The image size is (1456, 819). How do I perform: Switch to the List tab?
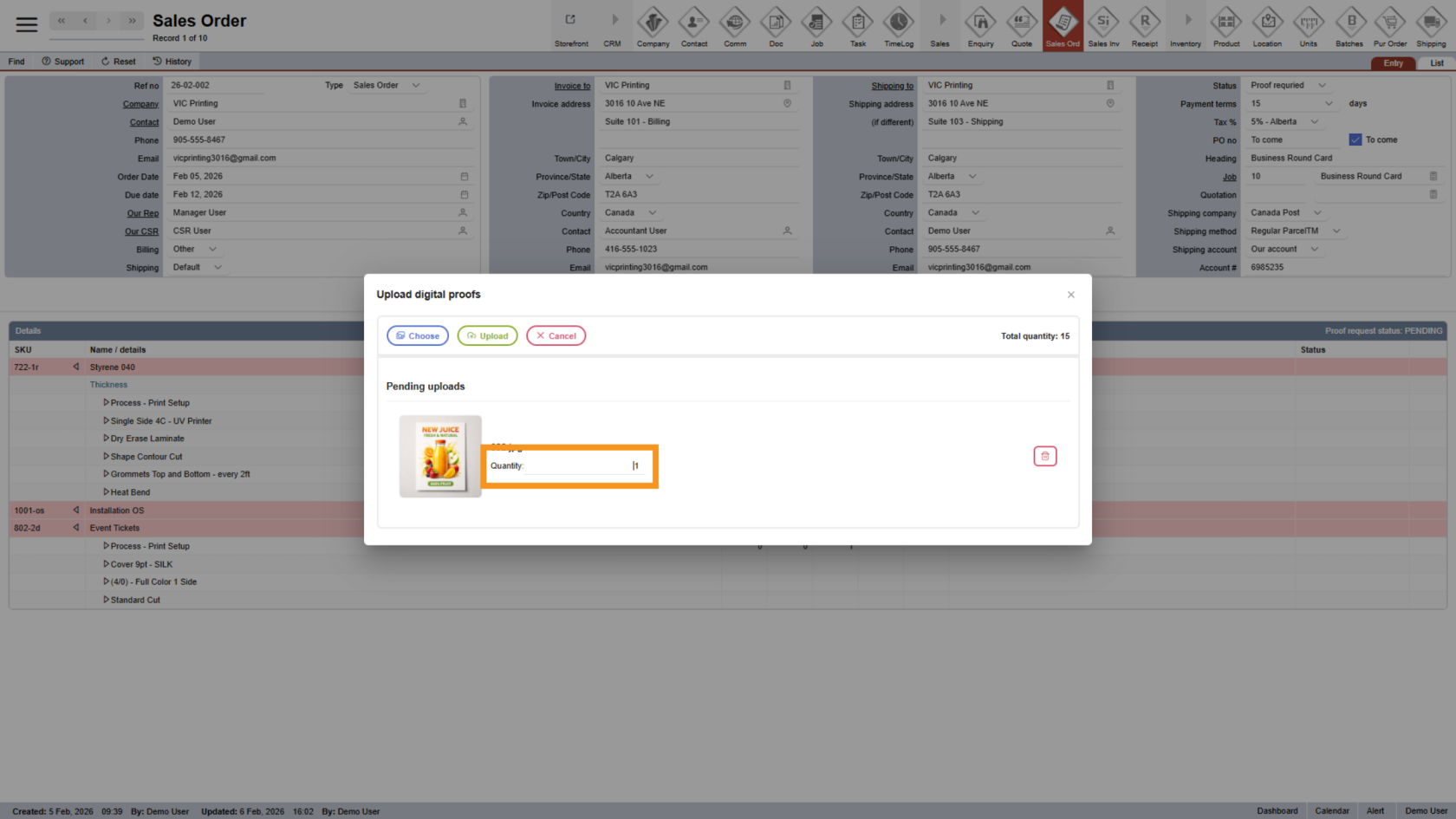pyautogui.click(x=1436, y=63)
